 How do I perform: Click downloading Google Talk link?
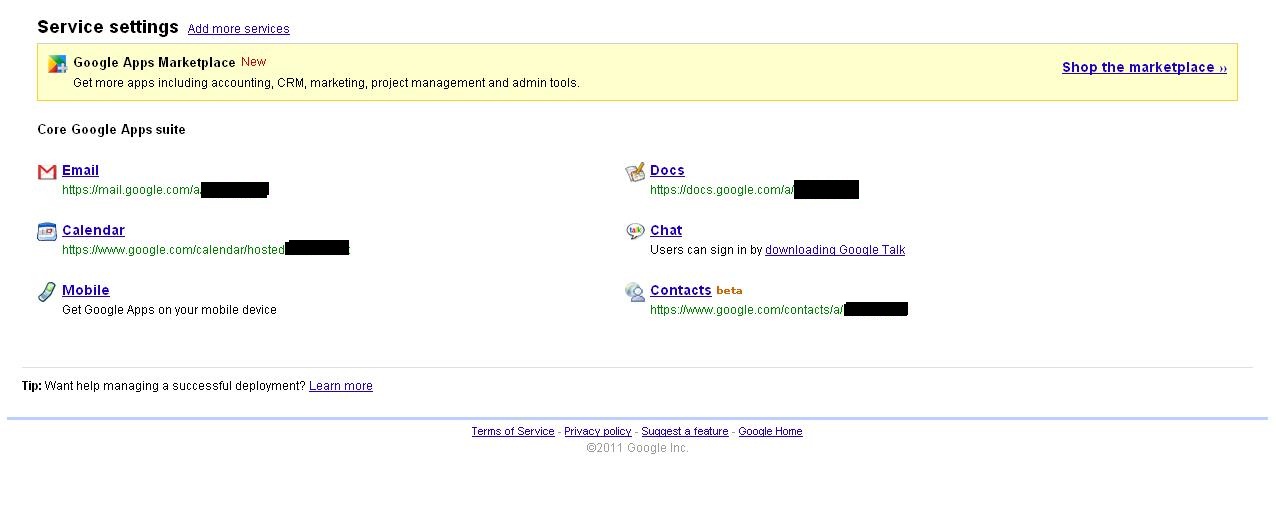835,250
